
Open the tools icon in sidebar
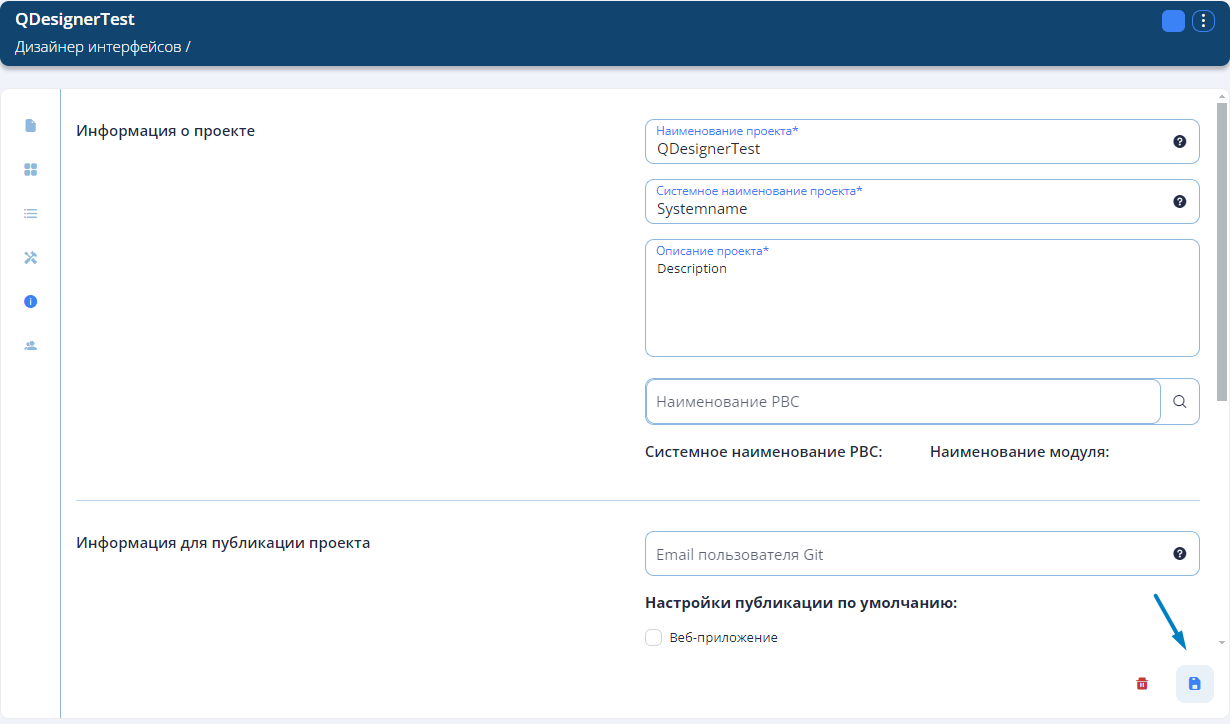tap(30, 257)
